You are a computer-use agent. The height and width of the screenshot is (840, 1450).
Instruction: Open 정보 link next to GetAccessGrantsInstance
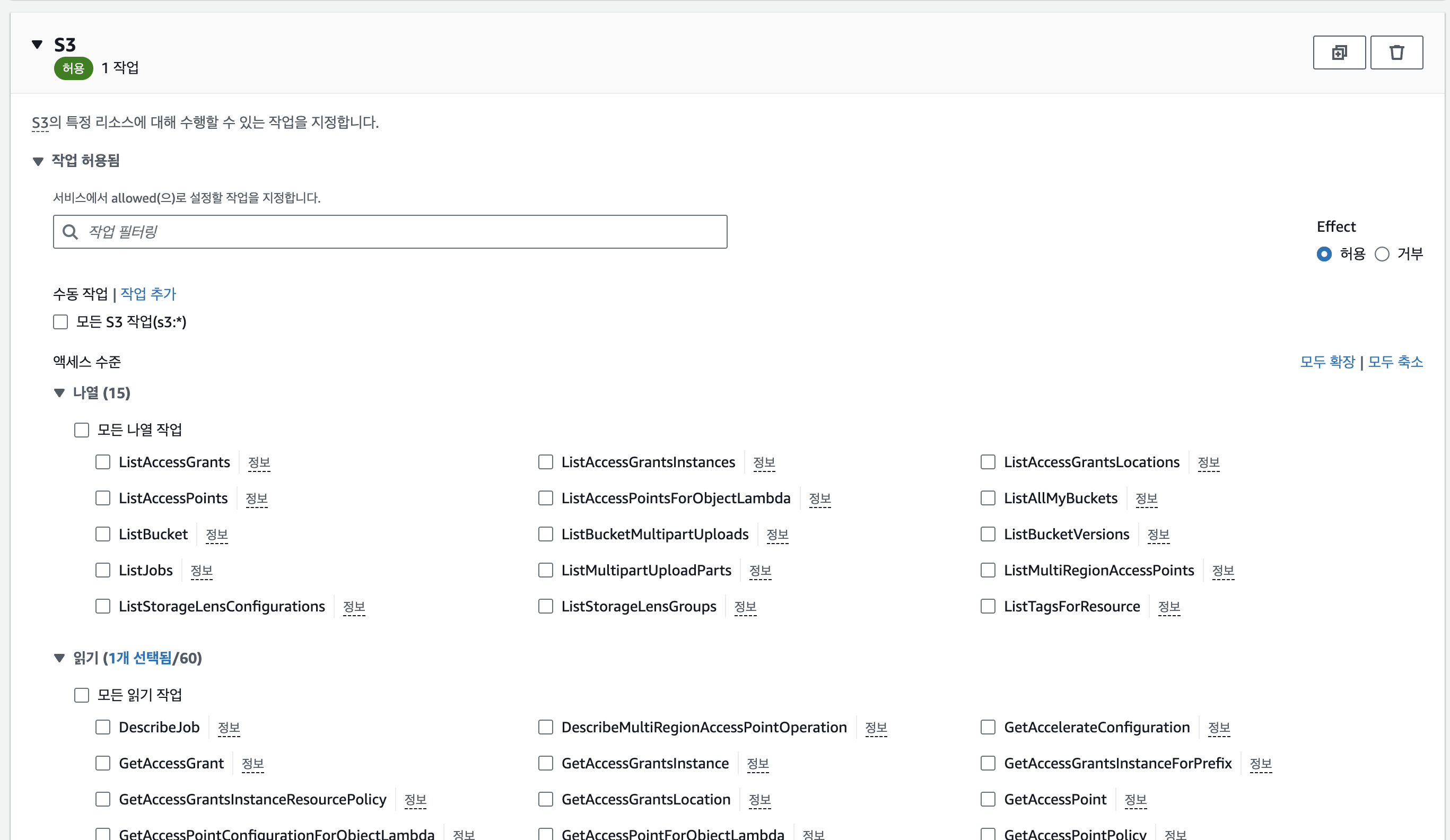tap(758, 764)
